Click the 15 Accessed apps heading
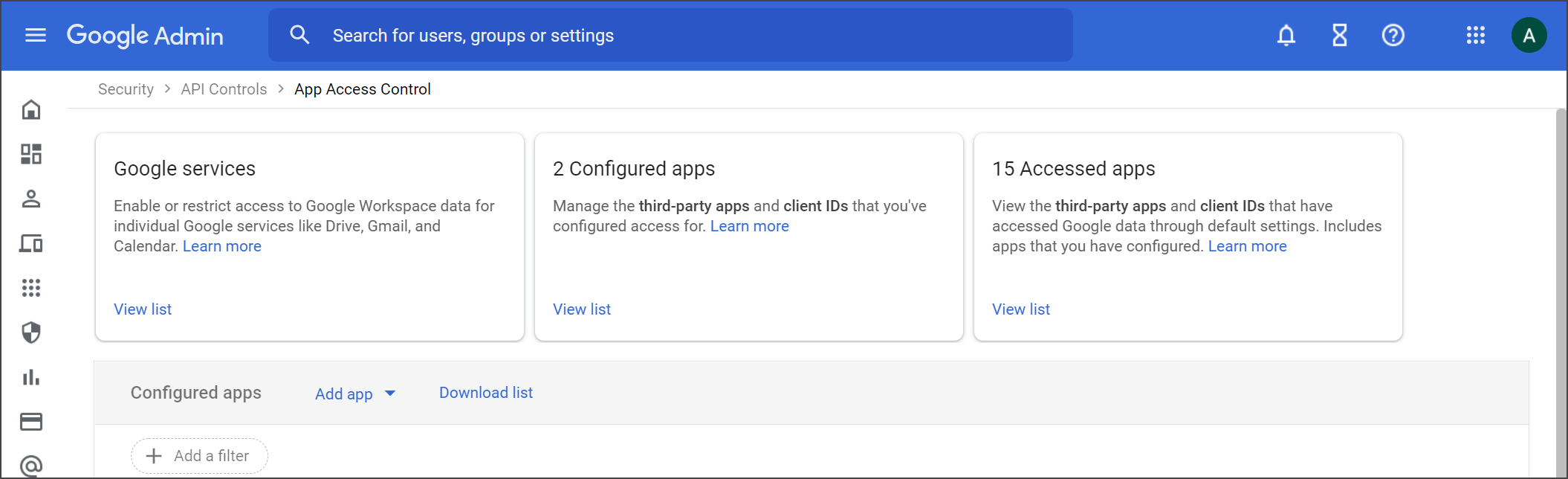 (x=1074, y=169)
